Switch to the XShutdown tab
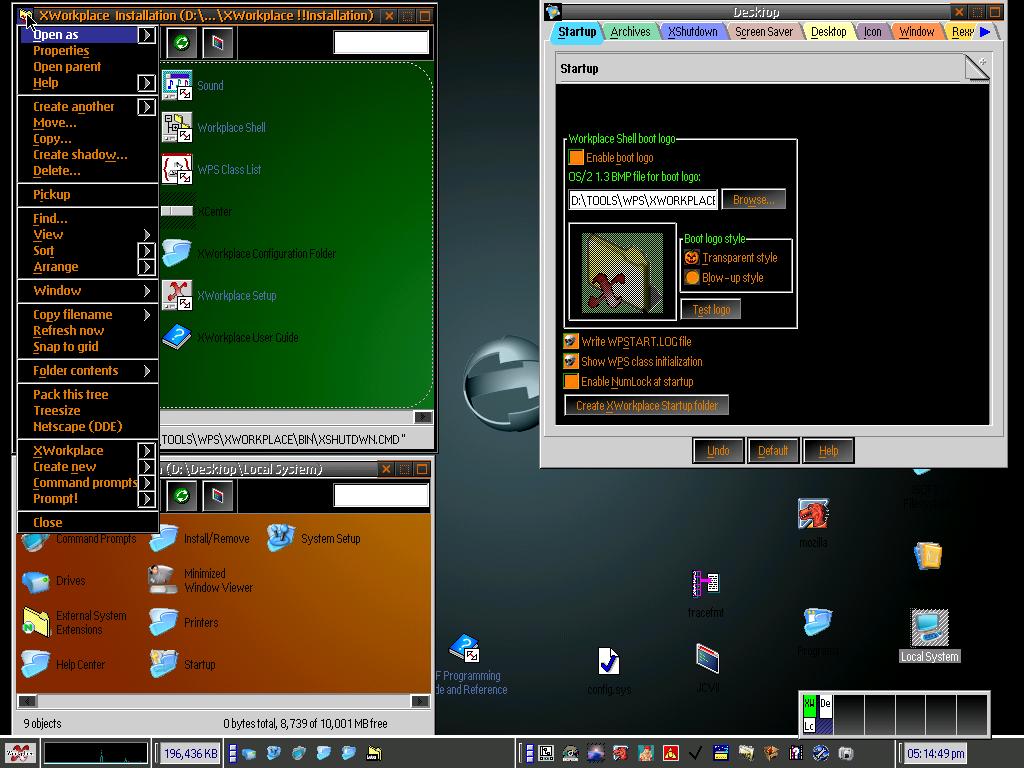The height and width of the screenshot is (768, 1024). 693,32
